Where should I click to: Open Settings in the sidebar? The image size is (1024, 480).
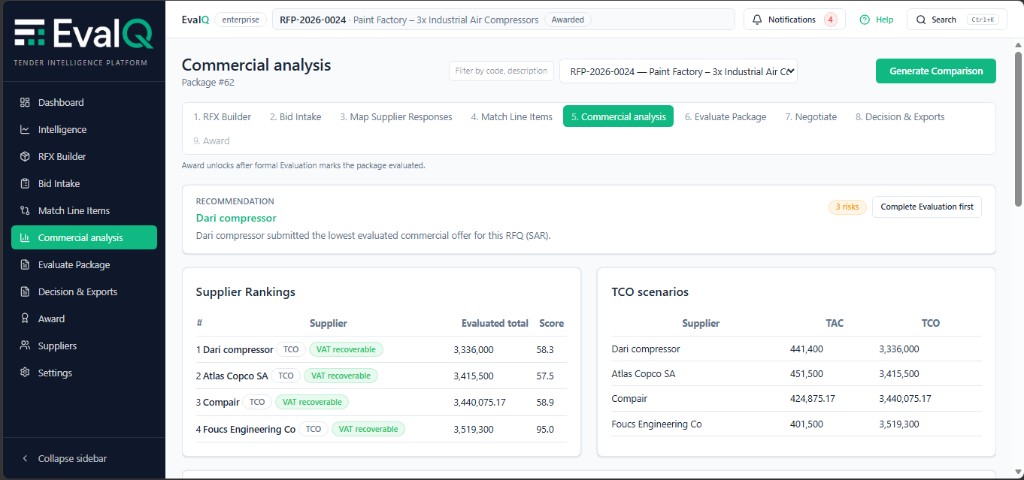tap(84, 373)
